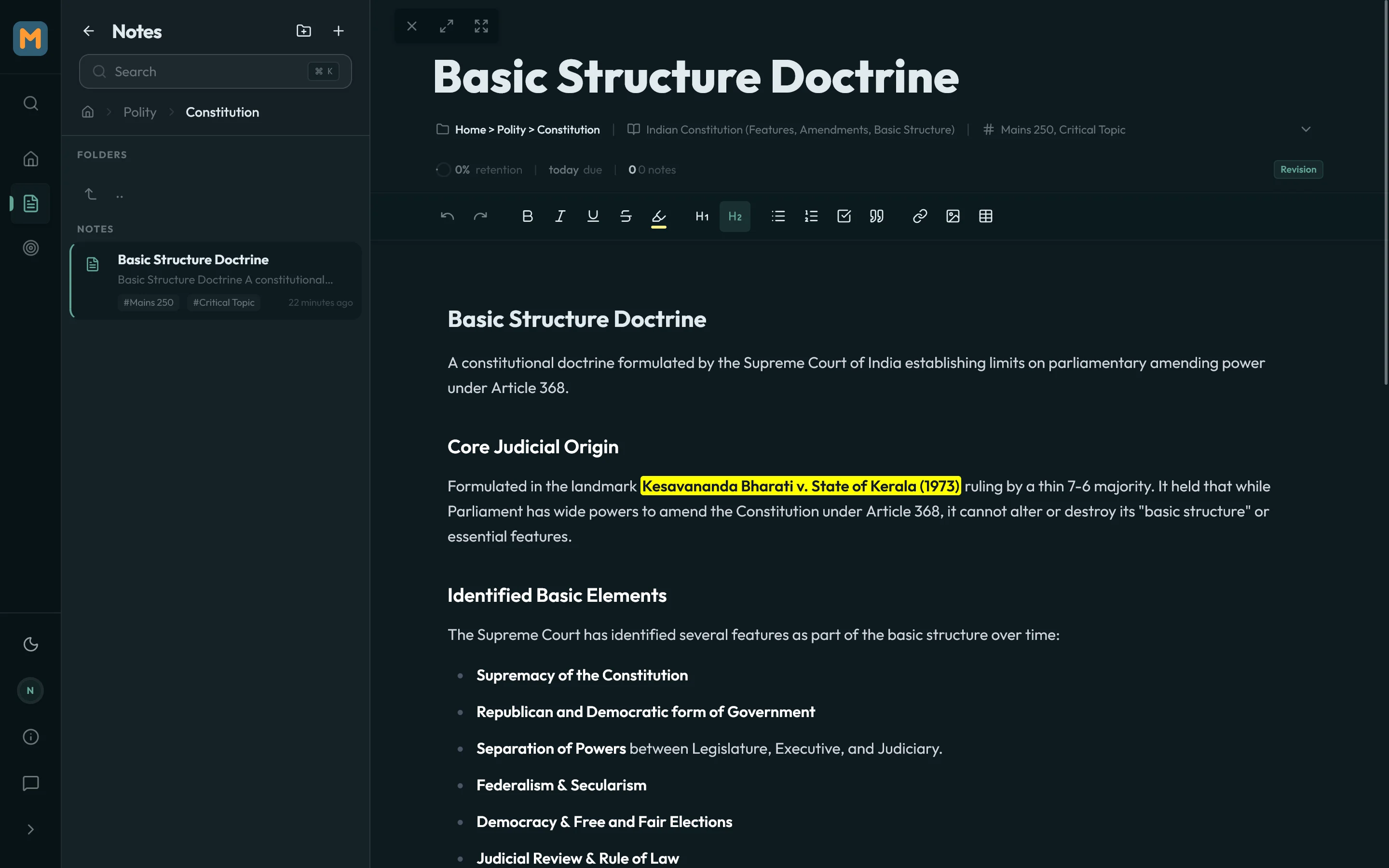This screenshot has width=1389, height=868.
Task: Open the N user avatar
Action: pos(30,691)
